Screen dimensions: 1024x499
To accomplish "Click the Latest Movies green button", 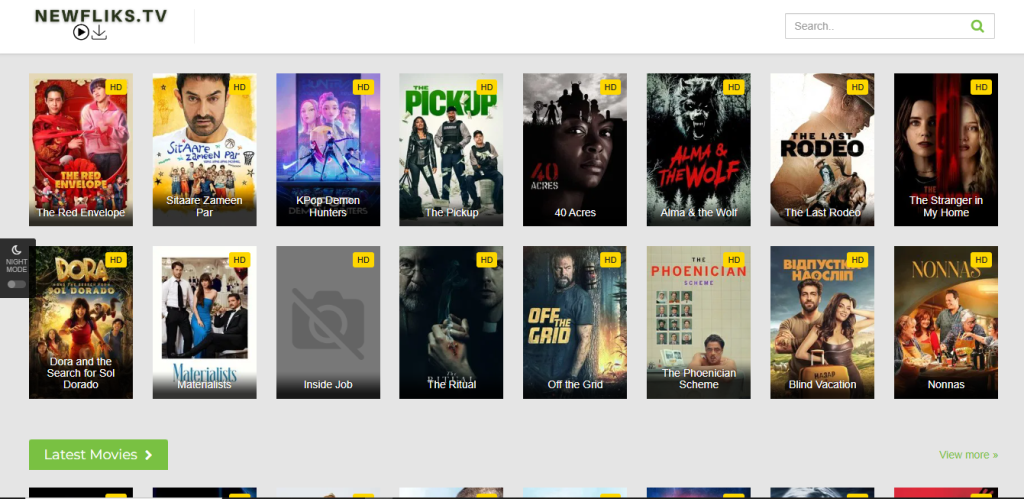I will coord(99,455).
